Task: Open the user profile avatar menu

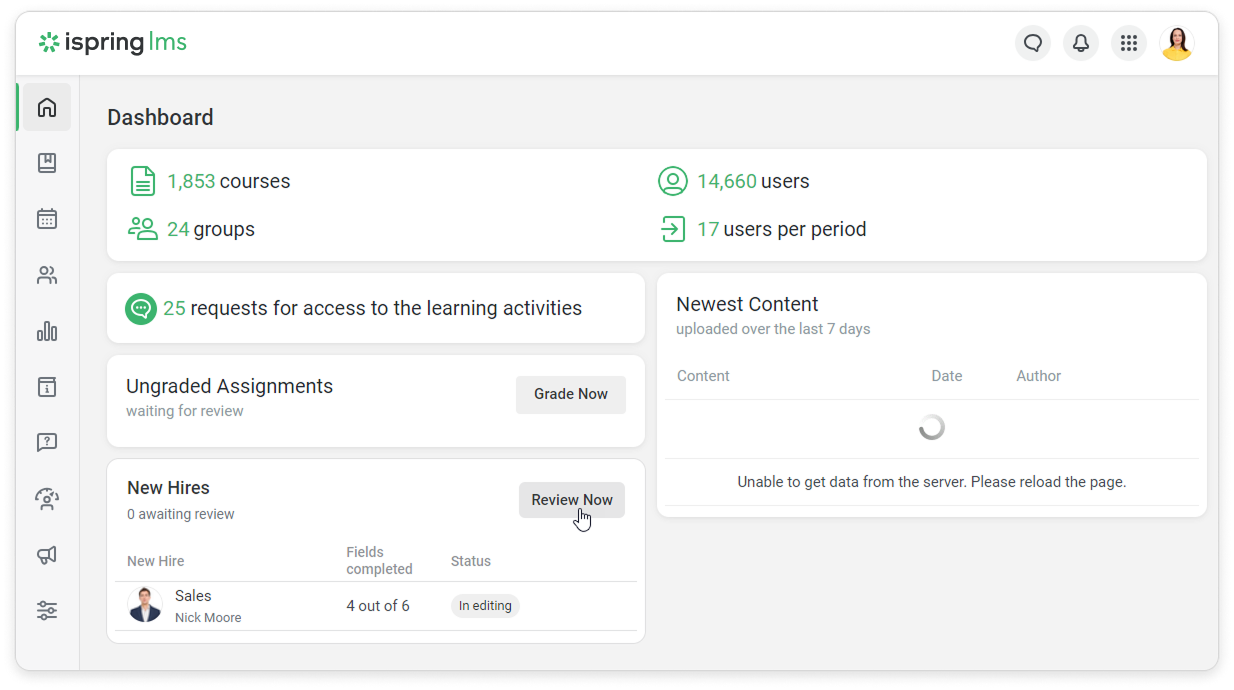Action: tap(1177, 43)
